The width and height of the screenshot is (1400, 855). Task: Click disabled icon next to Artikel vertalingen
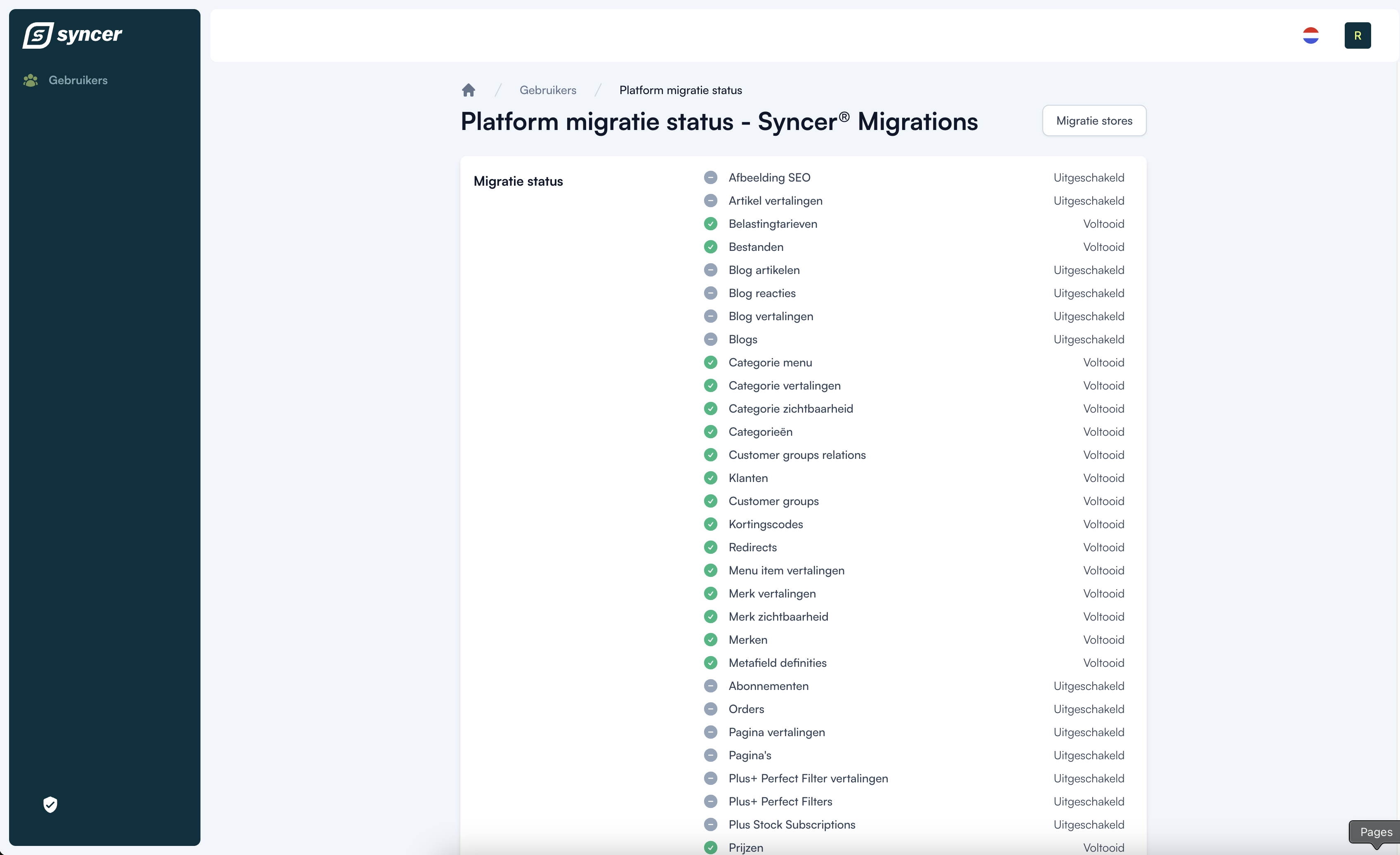pos(710,201)
